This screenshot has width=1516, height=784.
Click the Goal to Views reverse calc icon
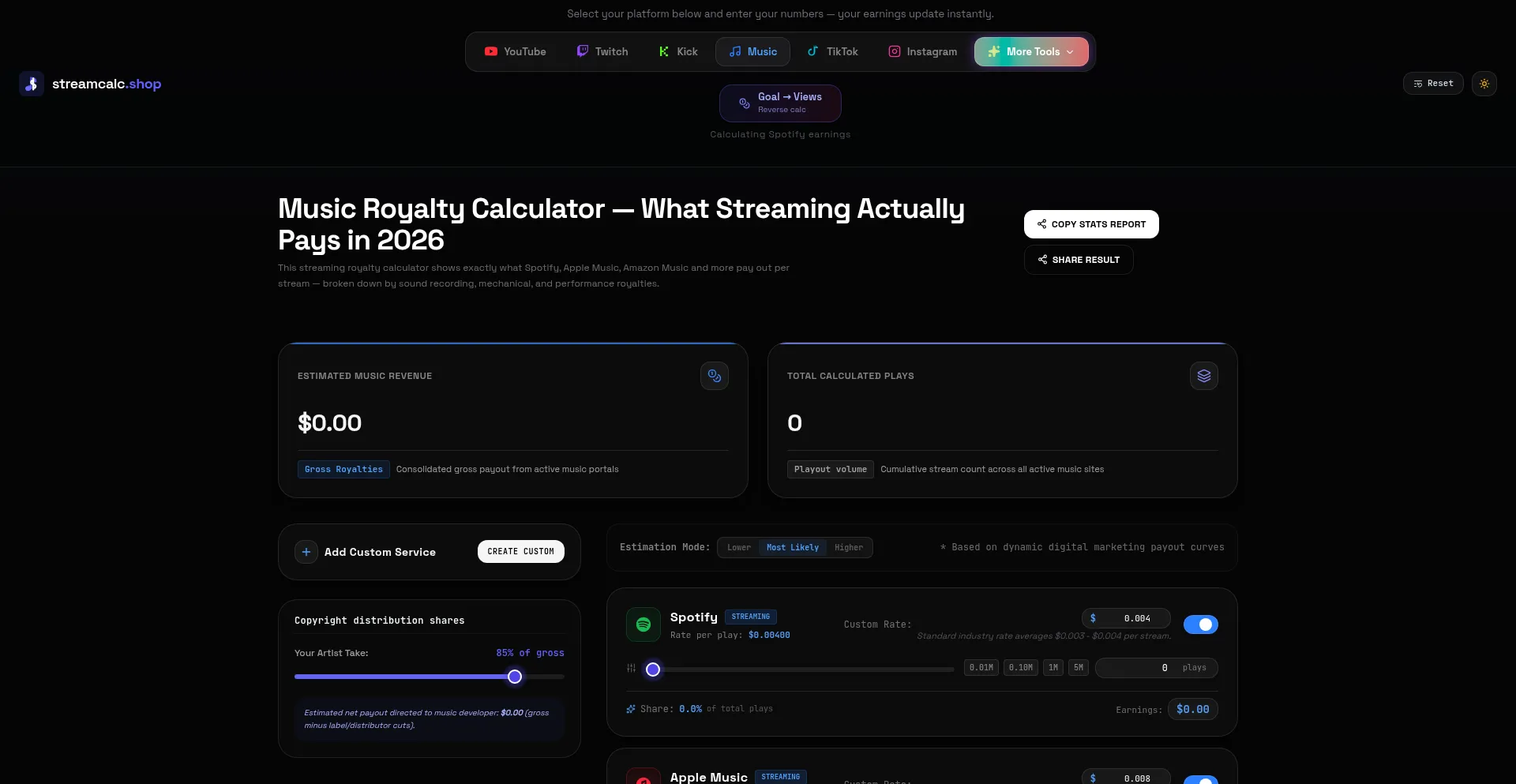pos(744,103)
